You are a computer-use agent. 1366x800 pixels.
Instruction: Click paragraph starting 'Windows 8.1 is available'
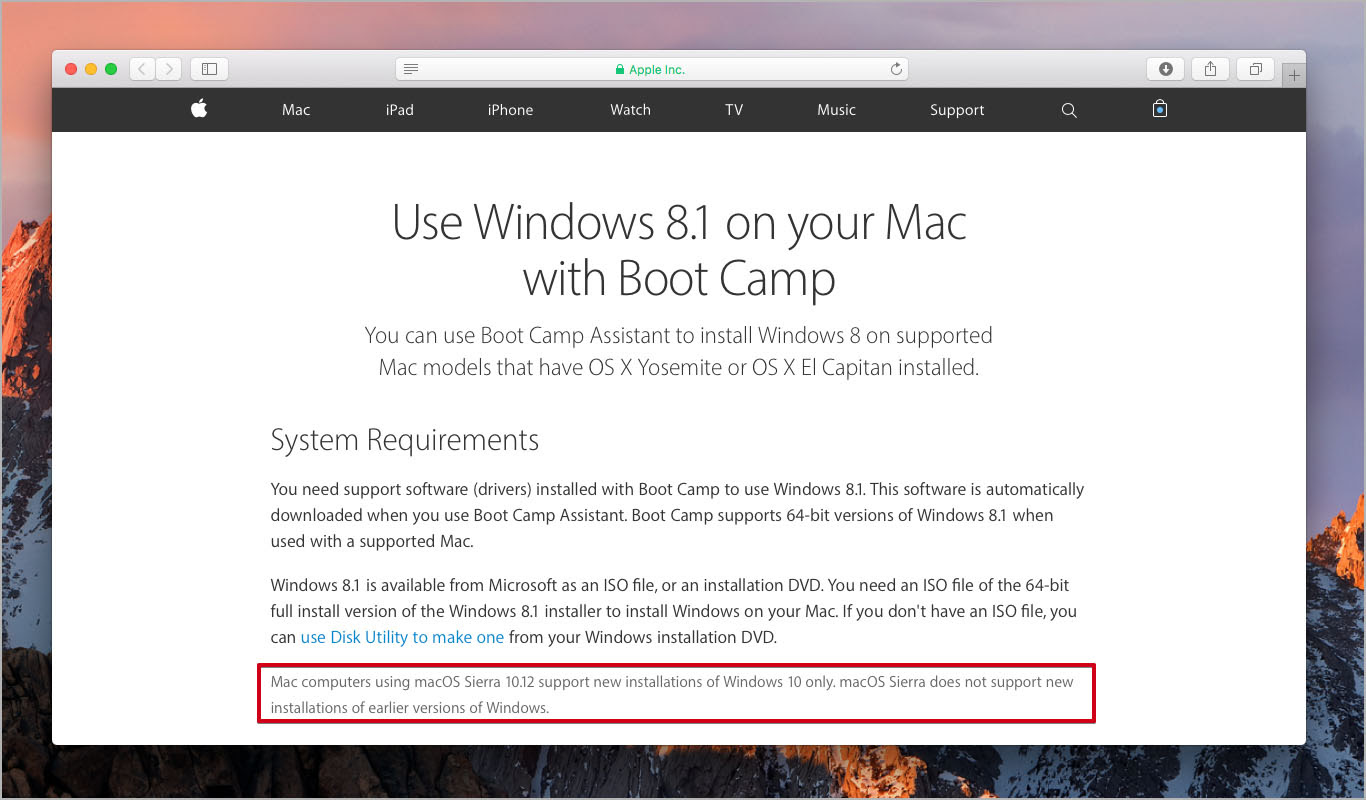[674, 611]
